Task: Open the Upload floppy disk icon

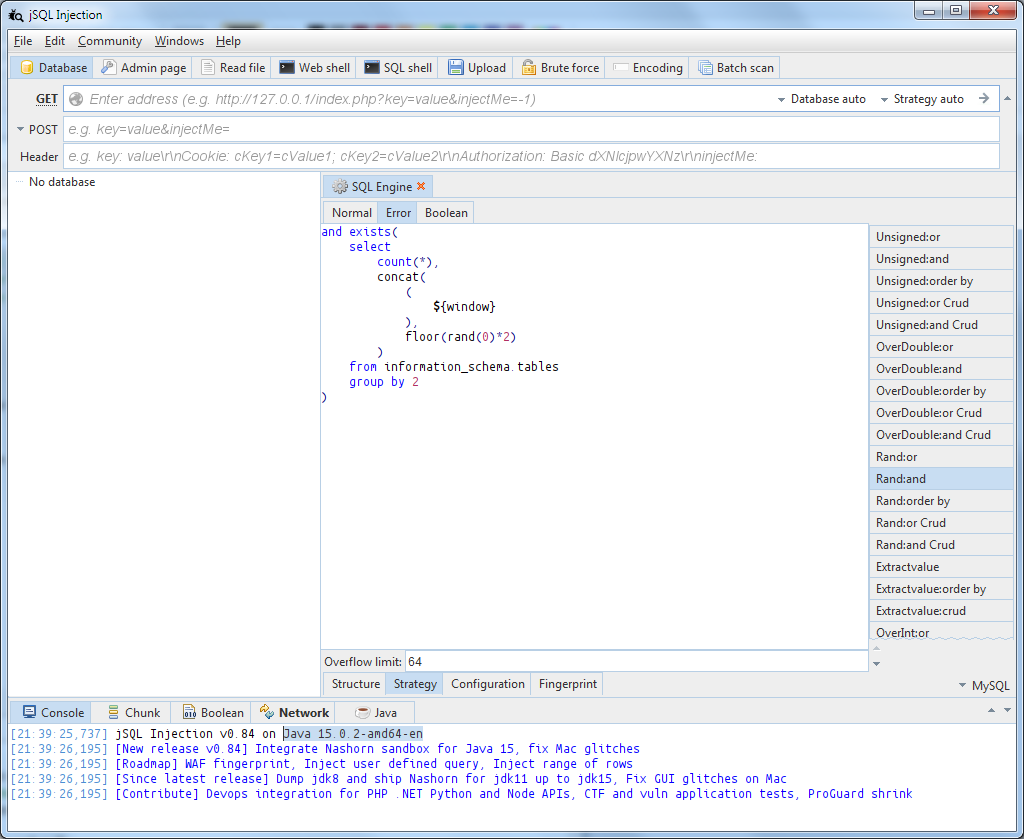Action: point(455,67)
